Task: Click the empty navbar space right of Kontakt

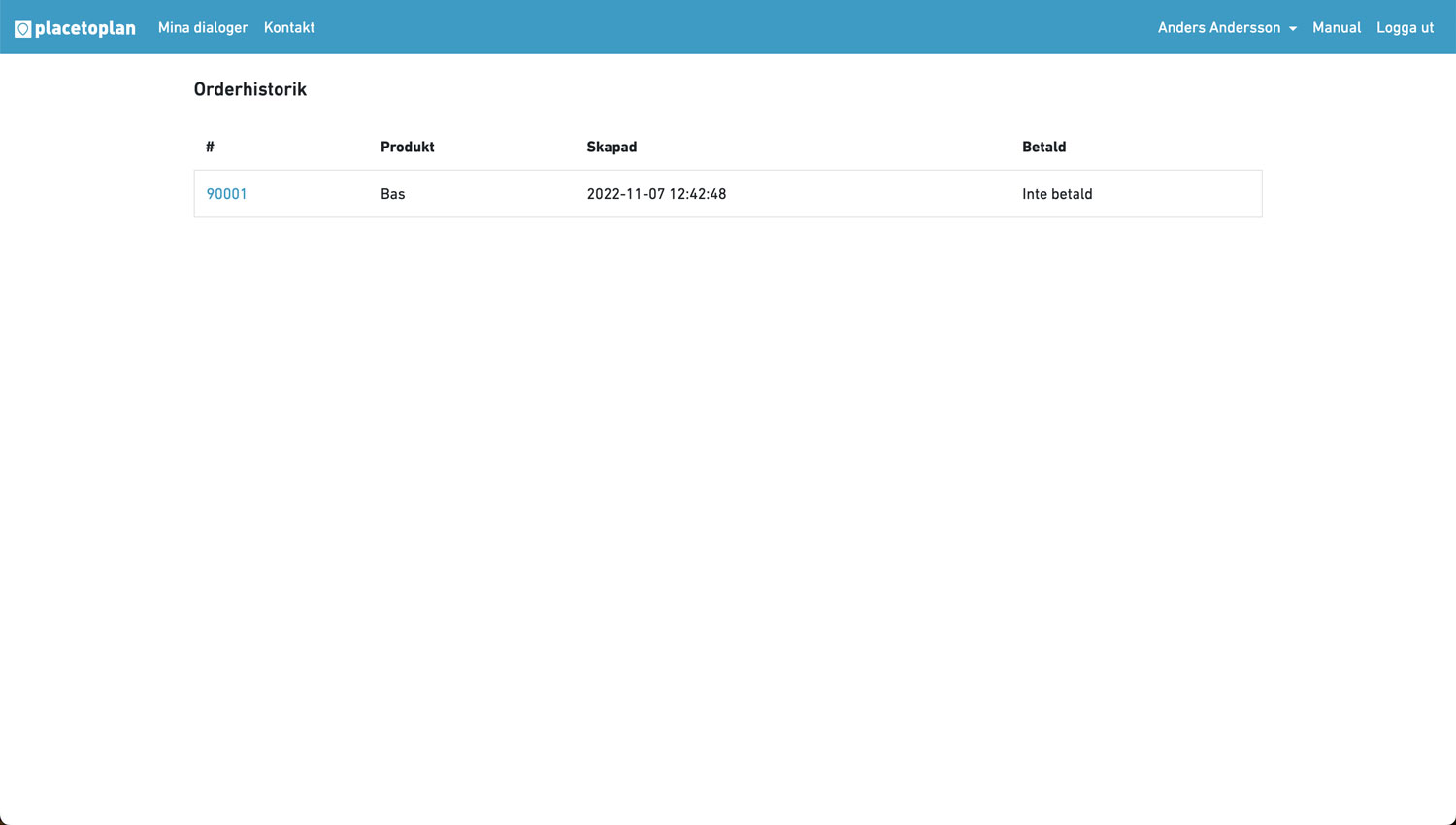Action: click(728, 28)
